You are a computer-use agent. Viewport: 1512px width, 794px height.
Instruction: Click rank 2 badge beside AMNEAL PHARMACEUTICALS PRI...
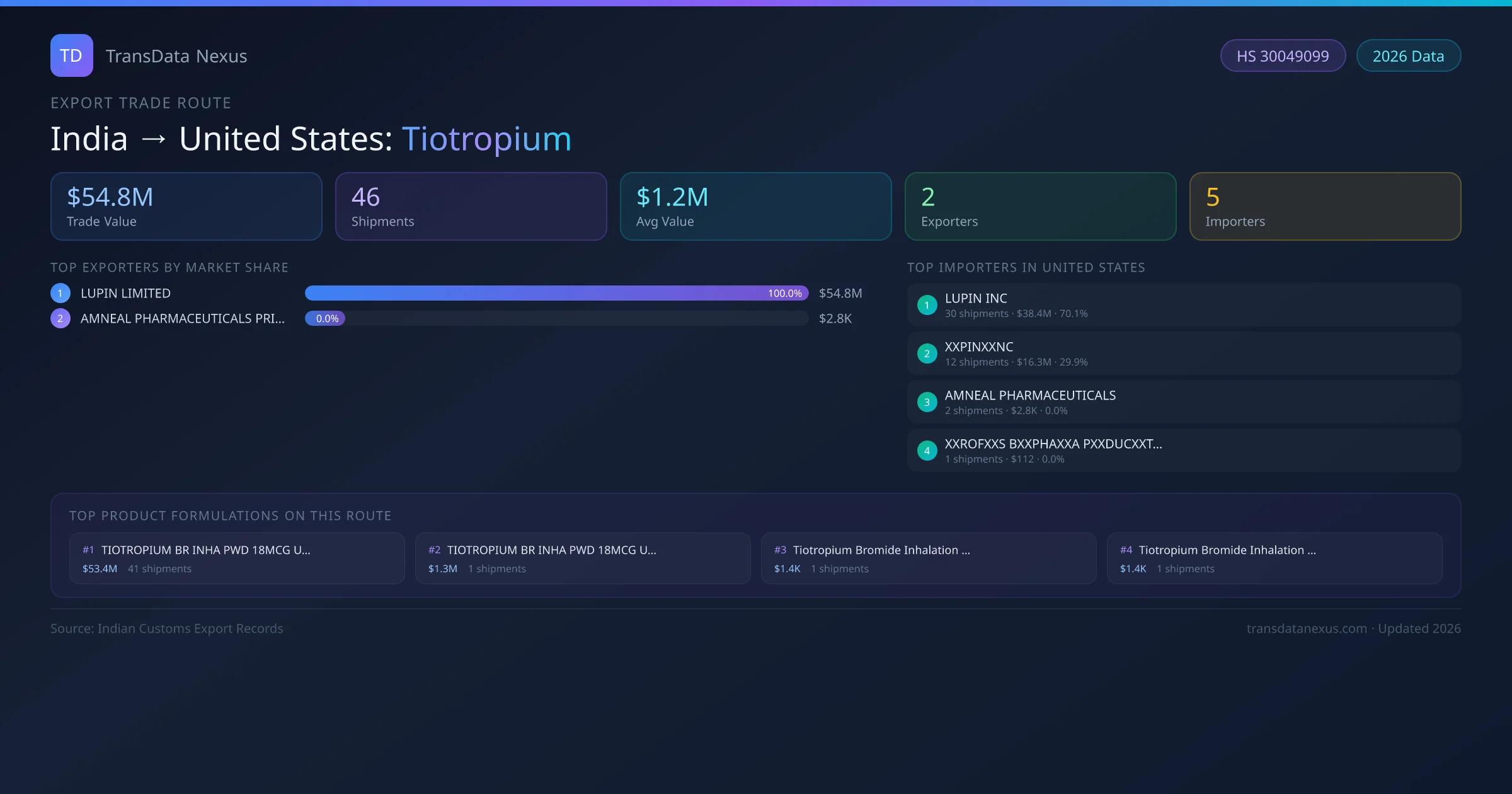[x=60, y=318]
